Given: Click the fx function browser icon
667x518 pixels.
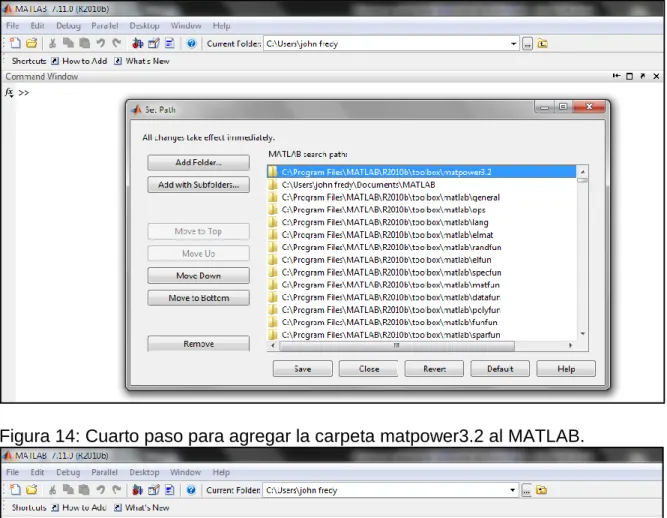Looking at the screenshot, I should click(x=9, y=92).
